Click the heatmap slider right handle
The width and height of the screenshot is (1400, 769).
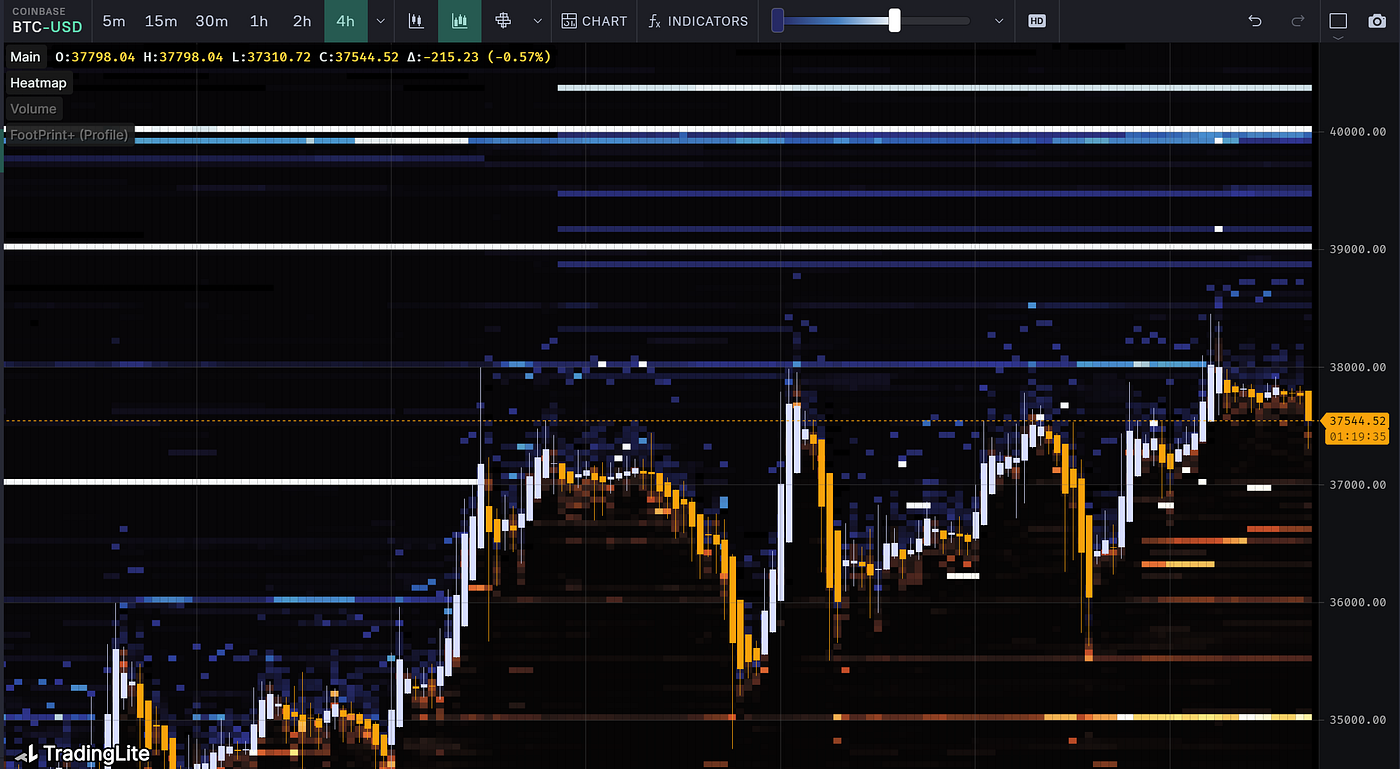894,20
